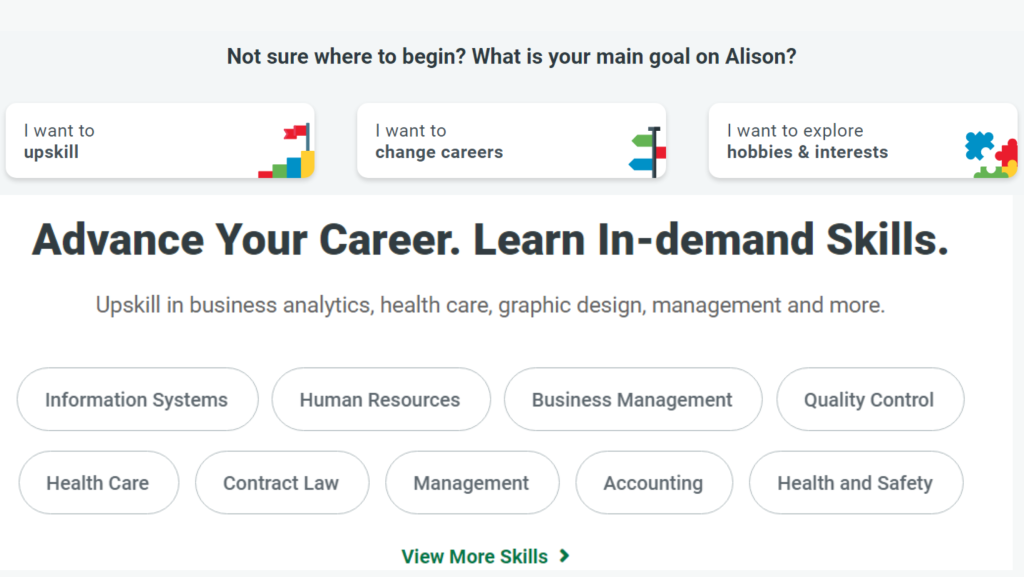Click the puzzle pieces hobbies icon
The image size is (1024, 577).
[x=991, y=155]
